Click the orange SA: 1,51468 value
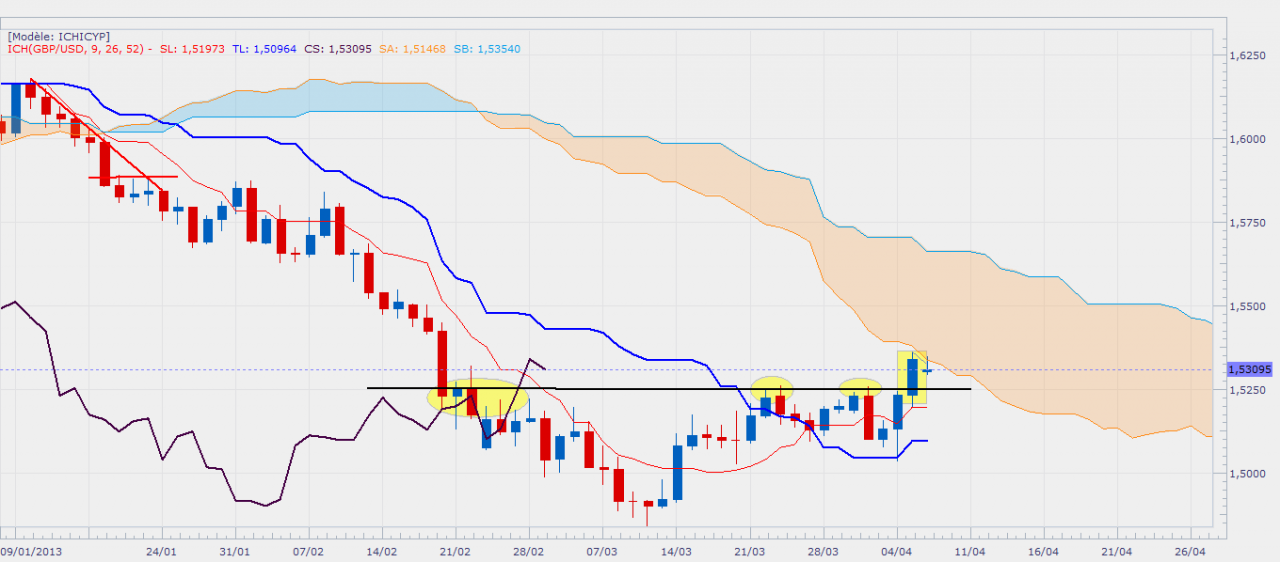Image resolution: width=1280 pixels, height=562 pixels. [412, 49]
